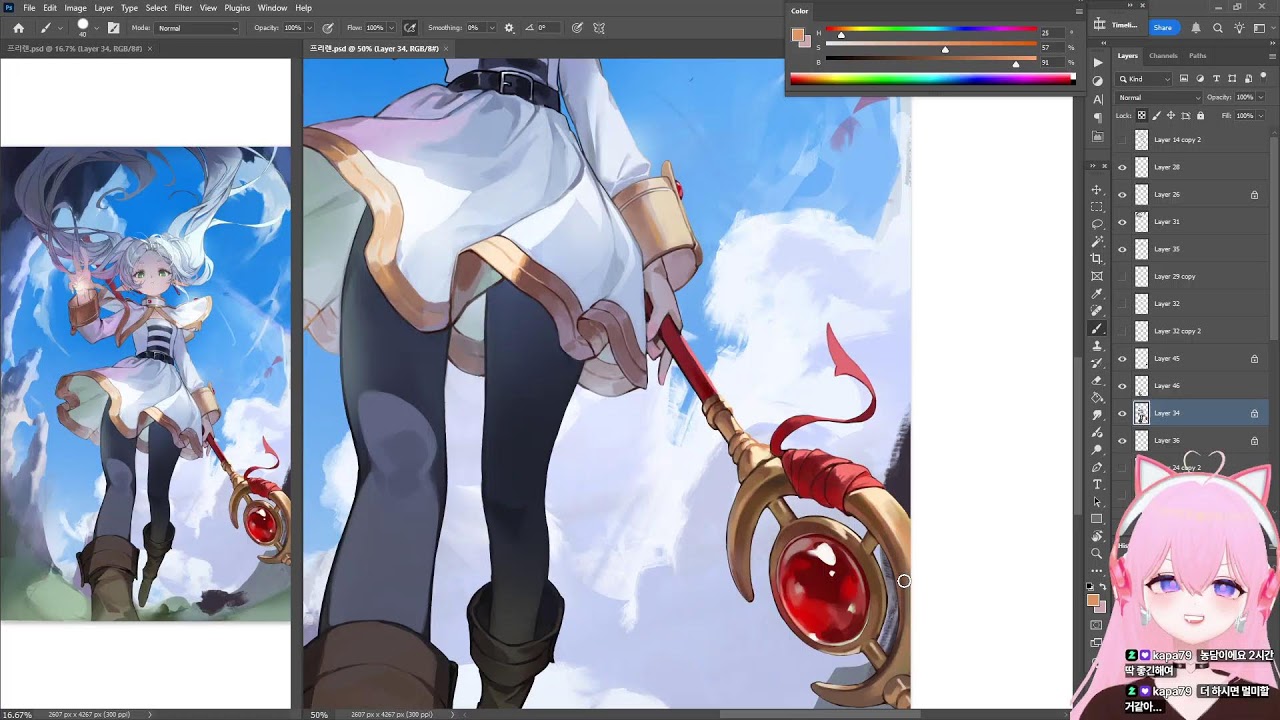Click the foreground color swatch in Color panel
This screenshot has height=720, width=1280.
pos(797,35)
